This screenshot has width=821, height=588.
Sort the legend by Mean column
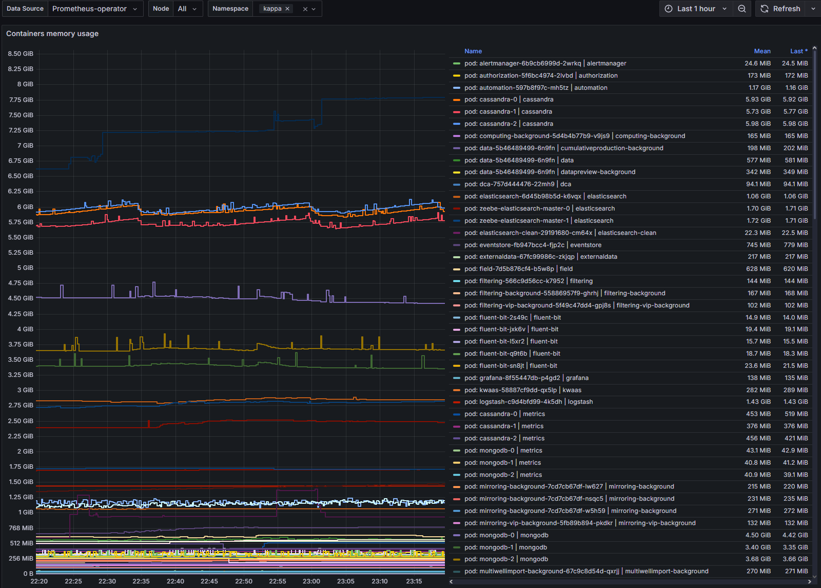pos(762,51)
